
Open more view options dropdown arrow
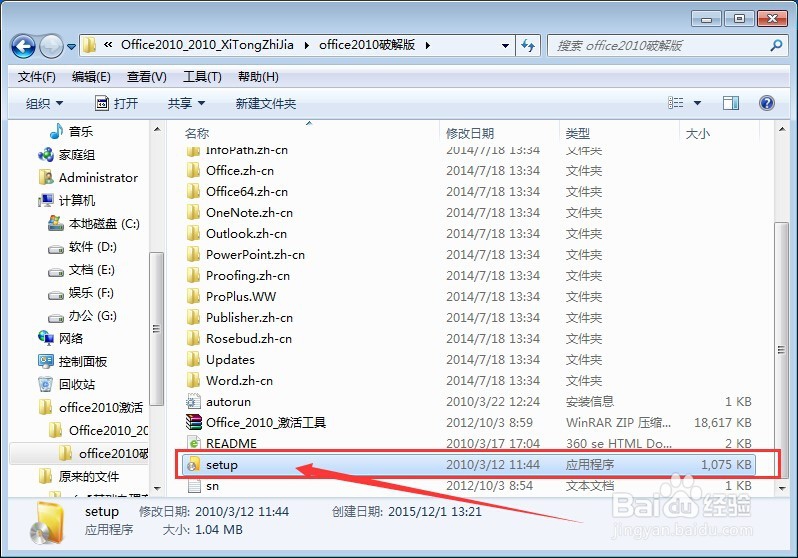697,103
